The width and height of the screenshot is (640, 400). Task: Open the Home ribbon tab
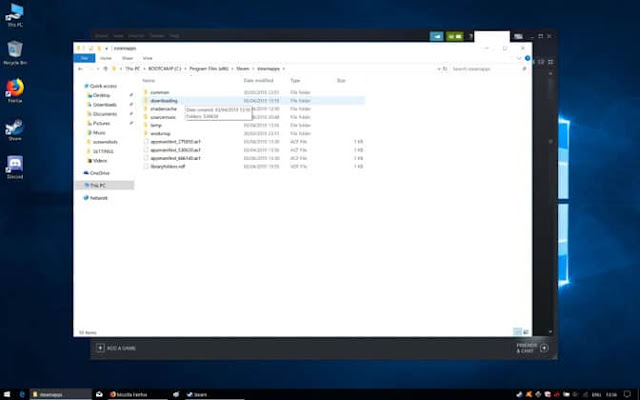106,58
